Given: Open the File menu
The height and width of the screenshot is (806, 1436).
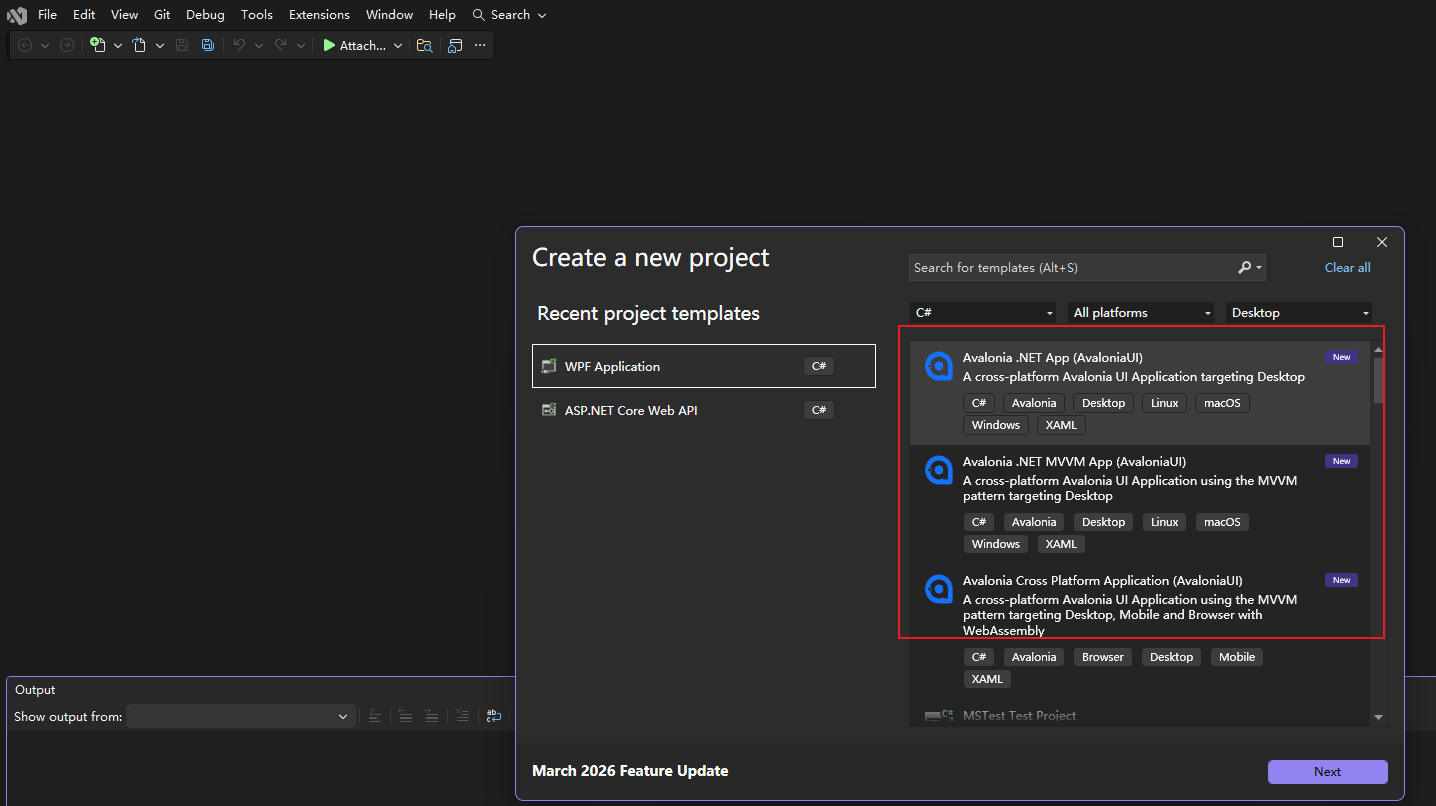Looking at the screenshot, I should 47,15.
